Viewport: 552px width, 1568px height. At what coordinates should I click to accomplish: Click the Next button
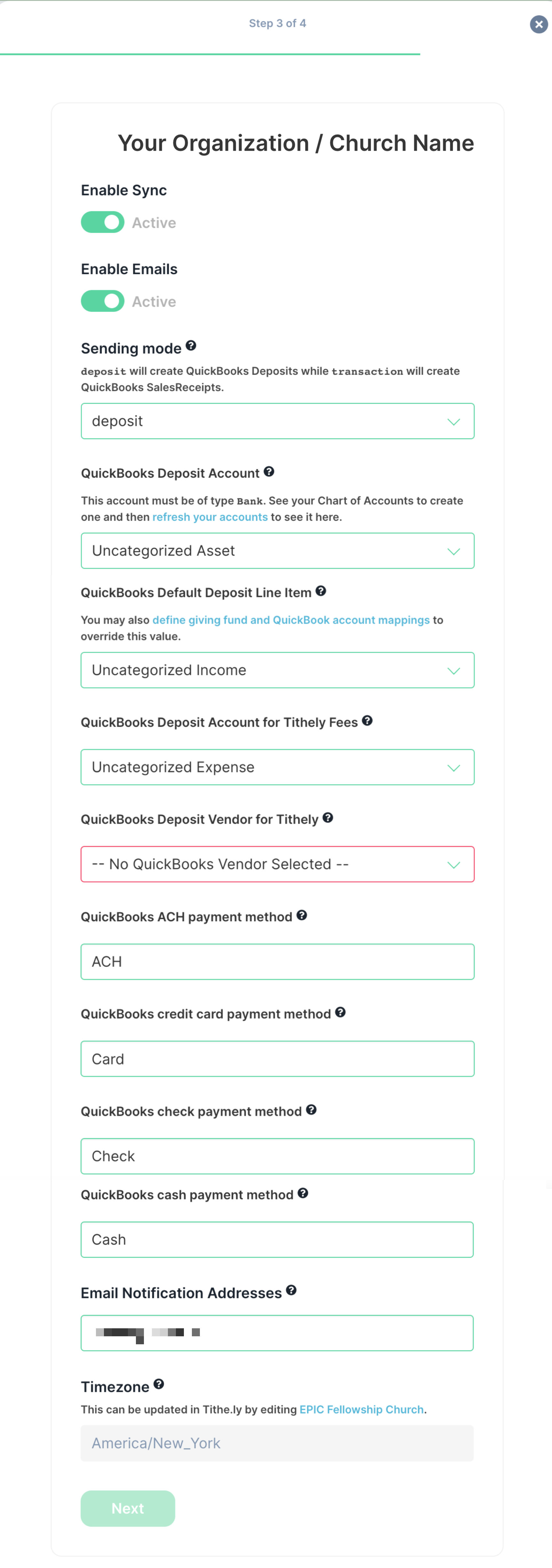click(128, 1508)
